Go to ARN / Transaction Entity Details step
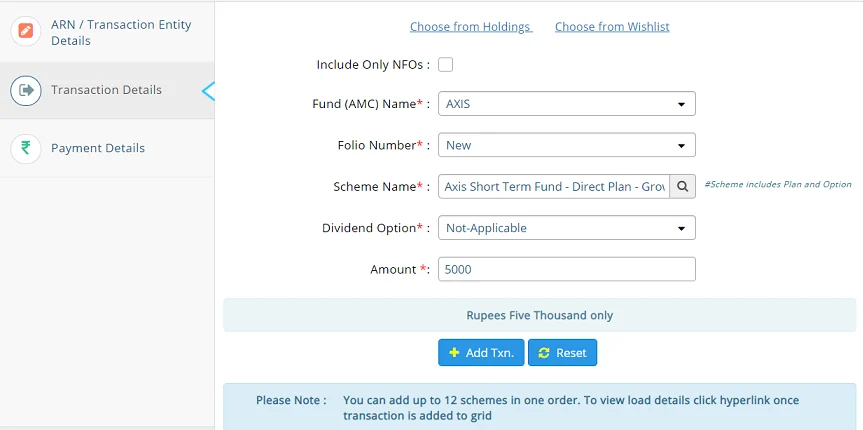Image resolution: width=863 pixels, height=430 pixels. (x=121, y=32)
